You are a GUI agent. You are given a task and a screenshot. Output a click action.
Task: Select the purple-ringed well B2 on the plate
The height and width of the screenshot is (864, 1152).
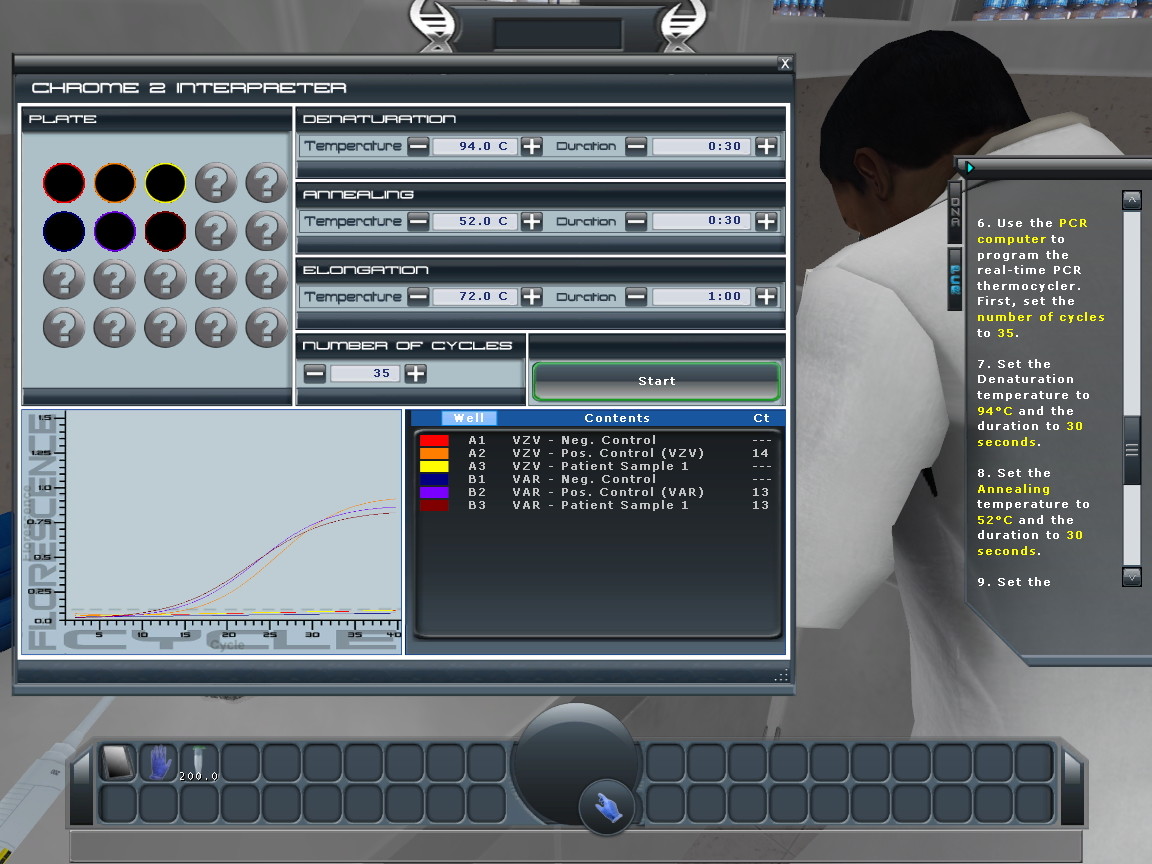114,233
